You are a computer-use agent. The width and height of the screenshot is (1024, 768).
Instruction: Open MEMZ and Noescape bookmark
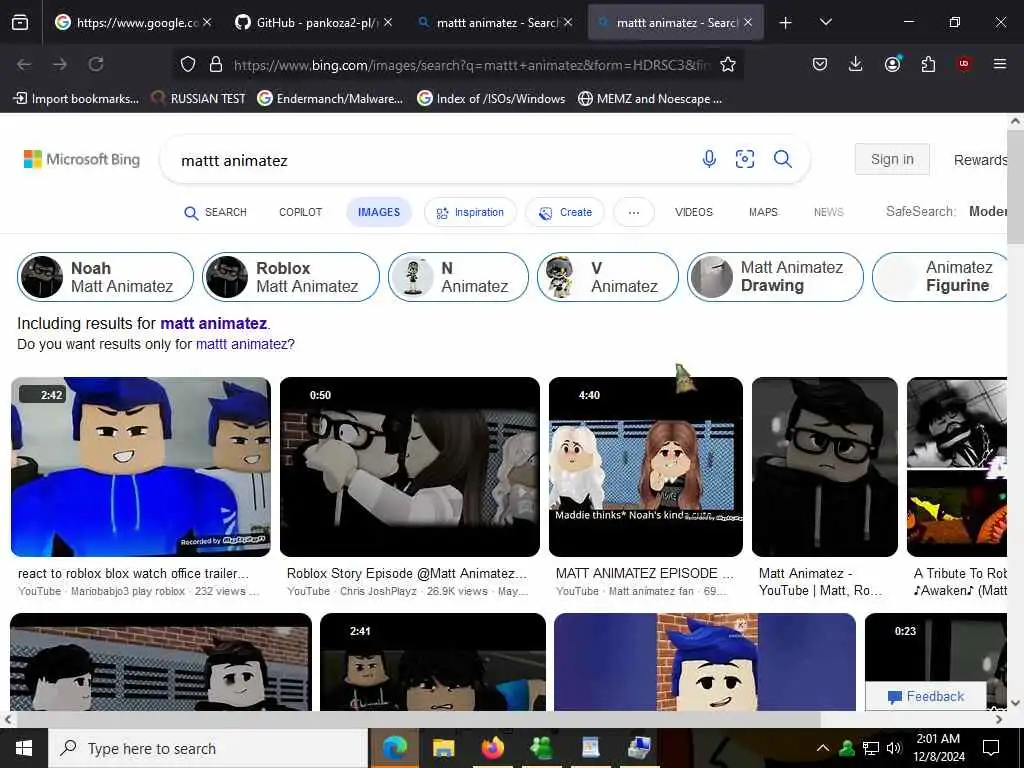click(x=650, y=99)
